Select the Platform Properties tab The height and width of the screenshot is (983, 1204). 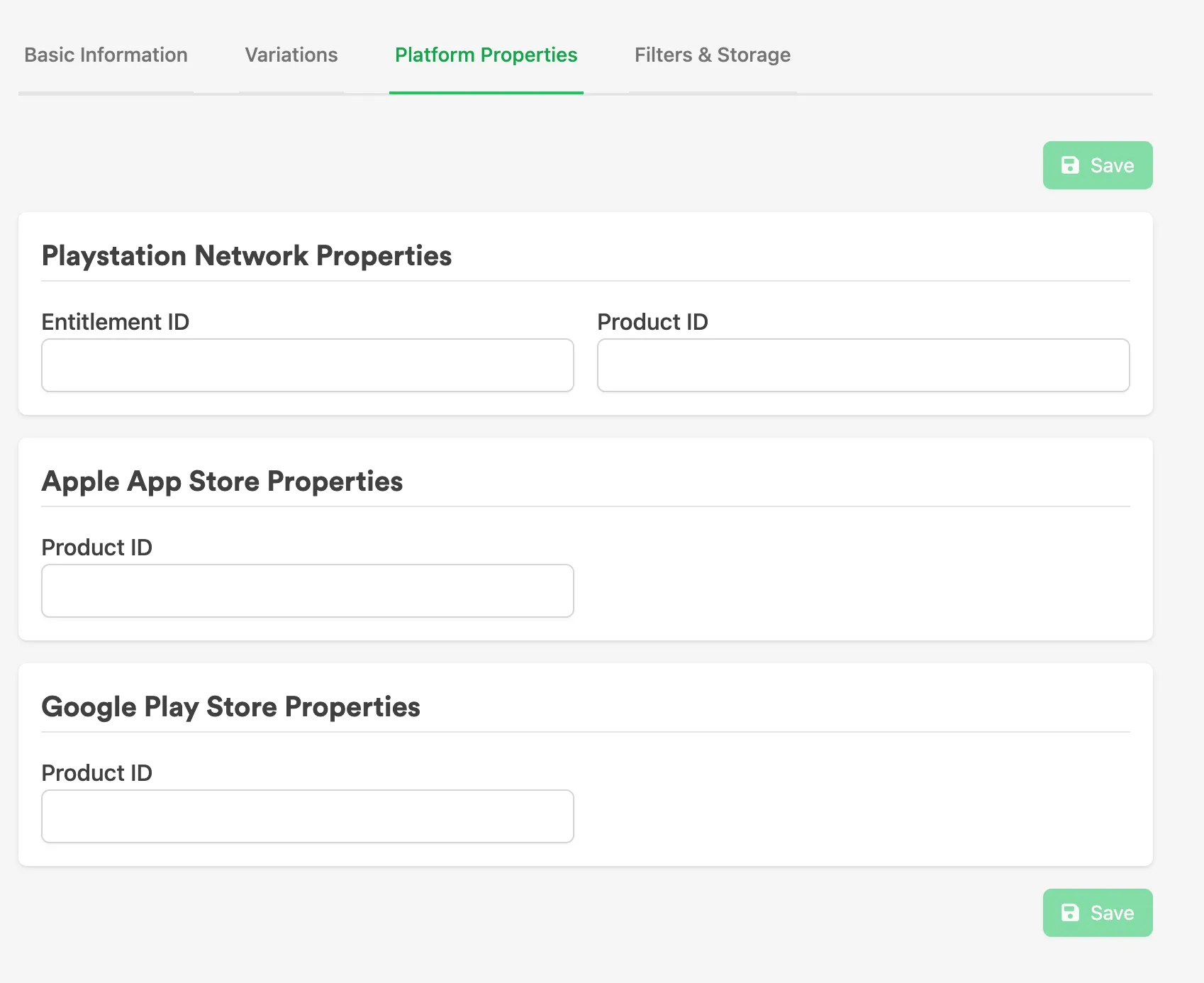click(x=486, y=55)
